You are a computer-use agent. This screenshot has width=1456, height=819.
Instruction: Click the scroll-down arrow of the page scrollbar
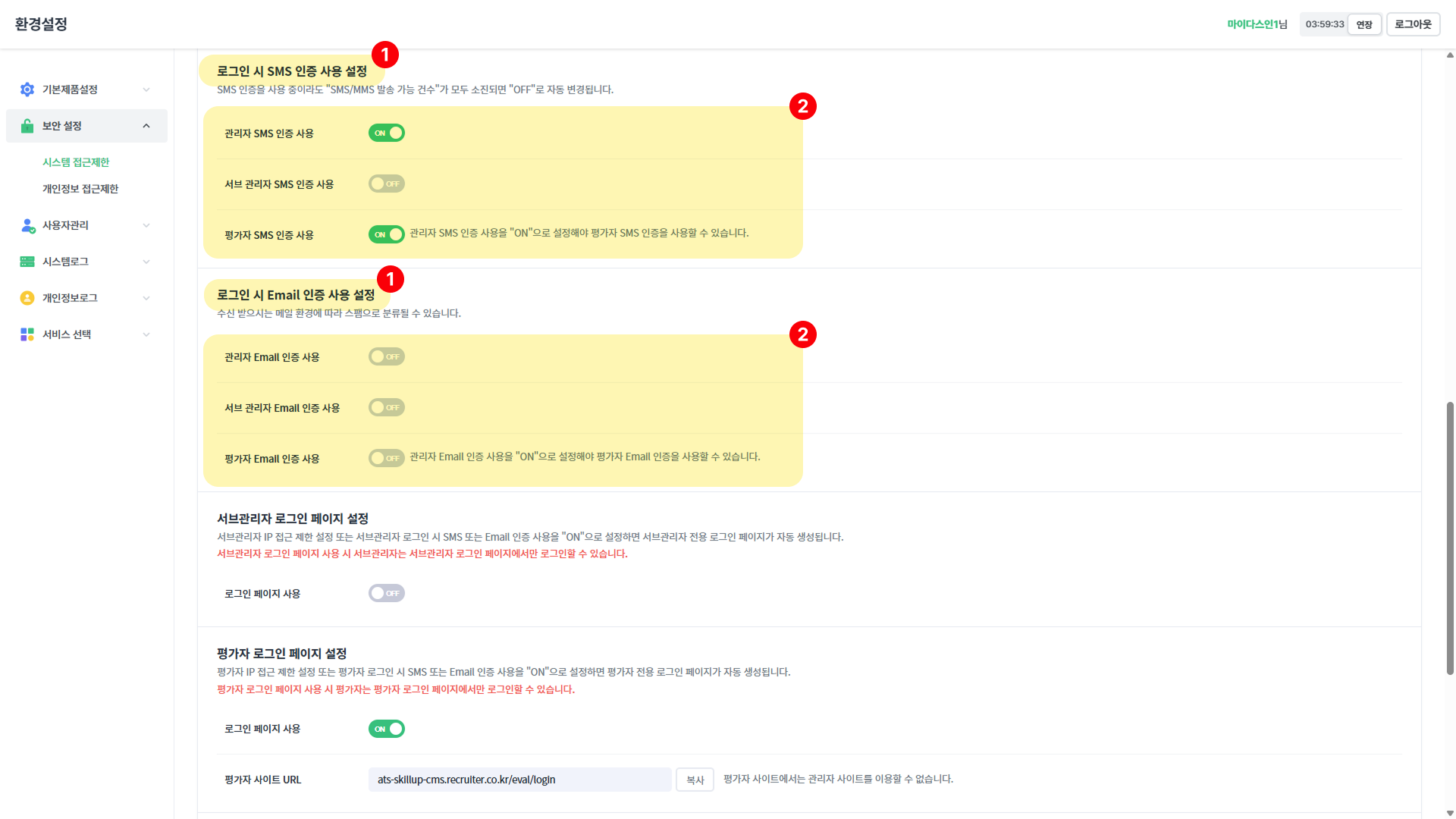pyautogui.click(x=1450, y=813)
